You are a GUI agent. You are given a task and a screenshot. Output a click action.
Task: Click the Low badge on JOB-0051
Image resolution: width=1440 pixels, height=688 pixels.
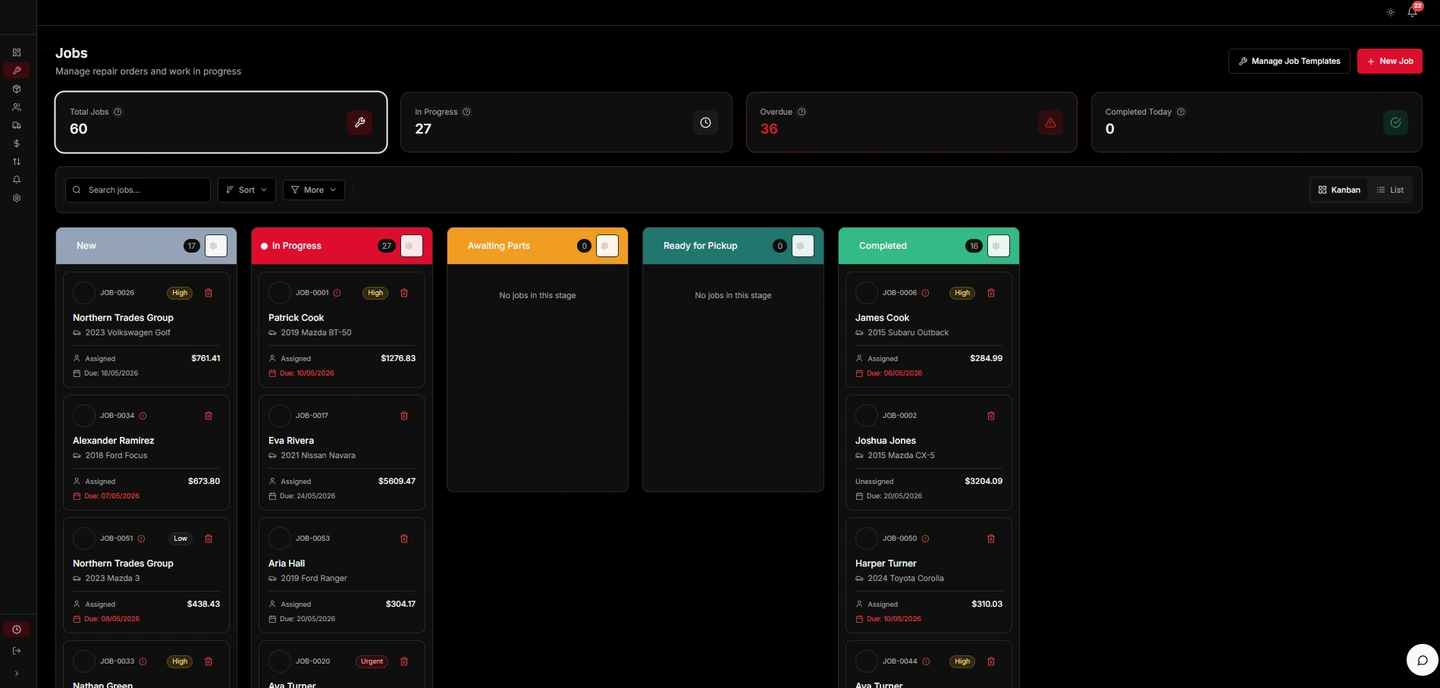pyautogui.click(x=180, y=539)
